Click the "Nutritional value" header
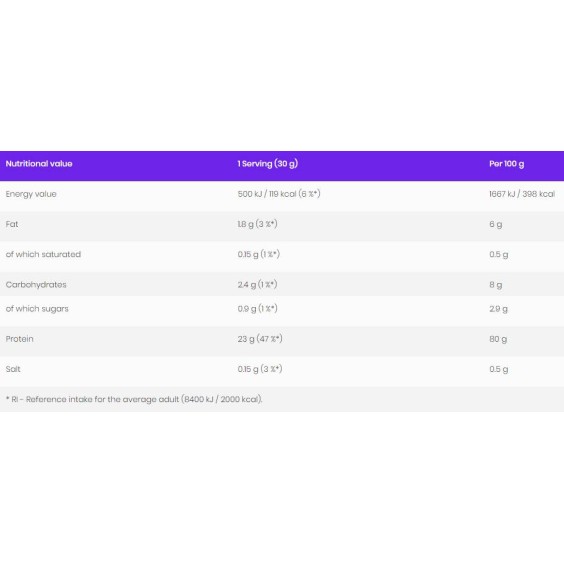Viewport: 564px width, 564px height. point(39,164)
